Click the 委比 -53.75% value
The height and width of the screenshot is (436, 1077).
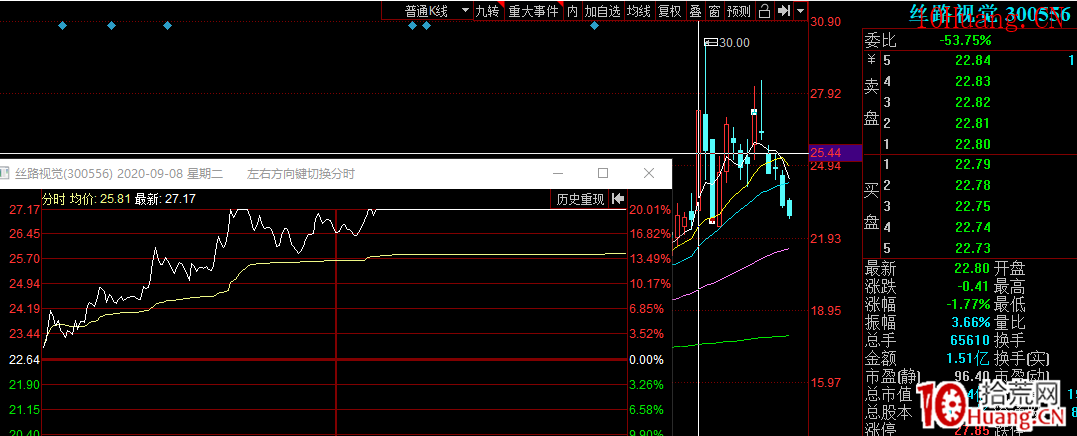(965, 41)
